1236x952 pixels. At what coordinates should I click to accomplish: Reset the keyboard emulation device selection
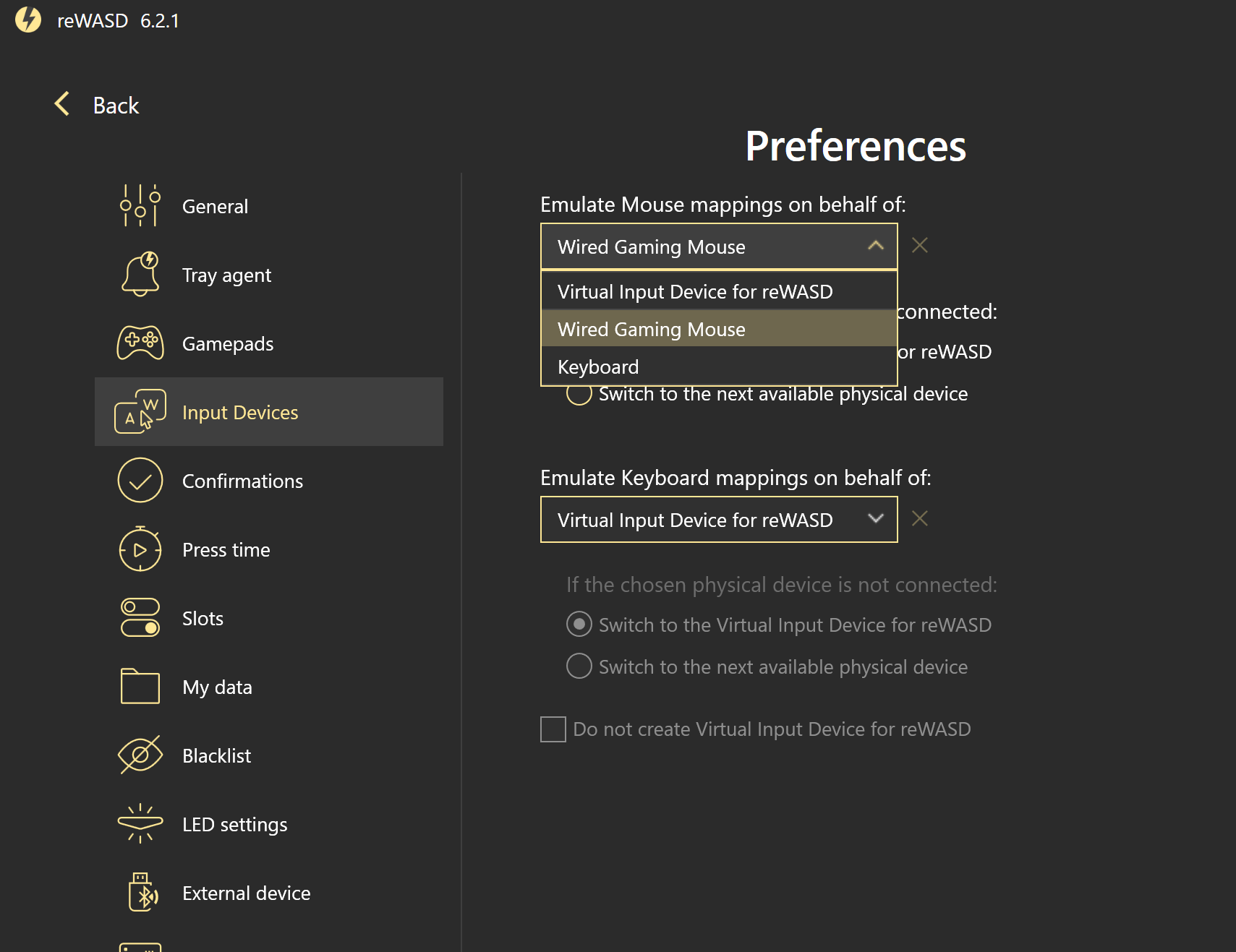point(920,518)
